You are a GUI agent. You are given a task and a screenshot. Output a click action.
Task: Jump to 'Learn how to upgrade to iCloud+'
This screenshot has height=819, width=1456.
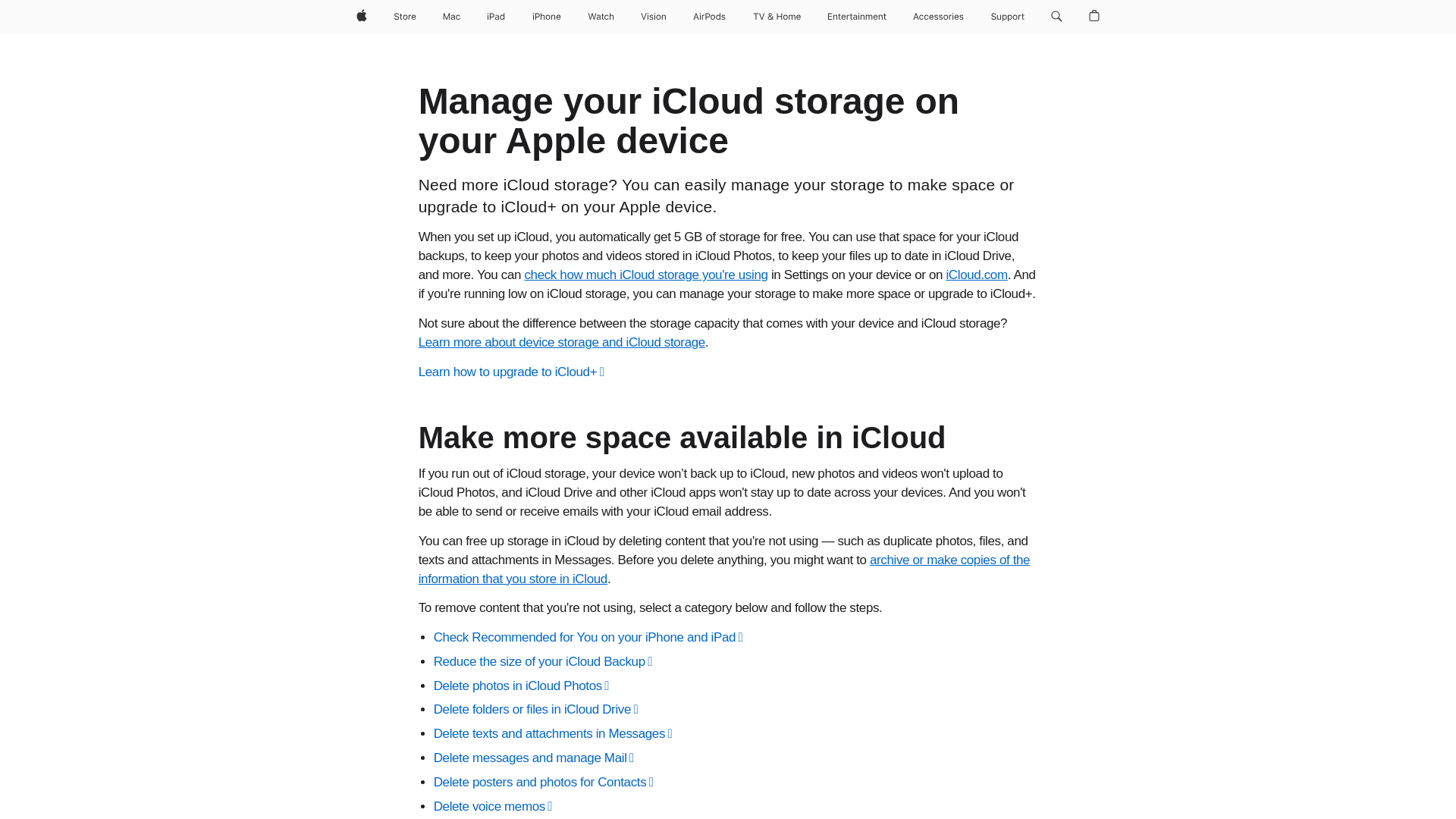(x=510, y=372)
